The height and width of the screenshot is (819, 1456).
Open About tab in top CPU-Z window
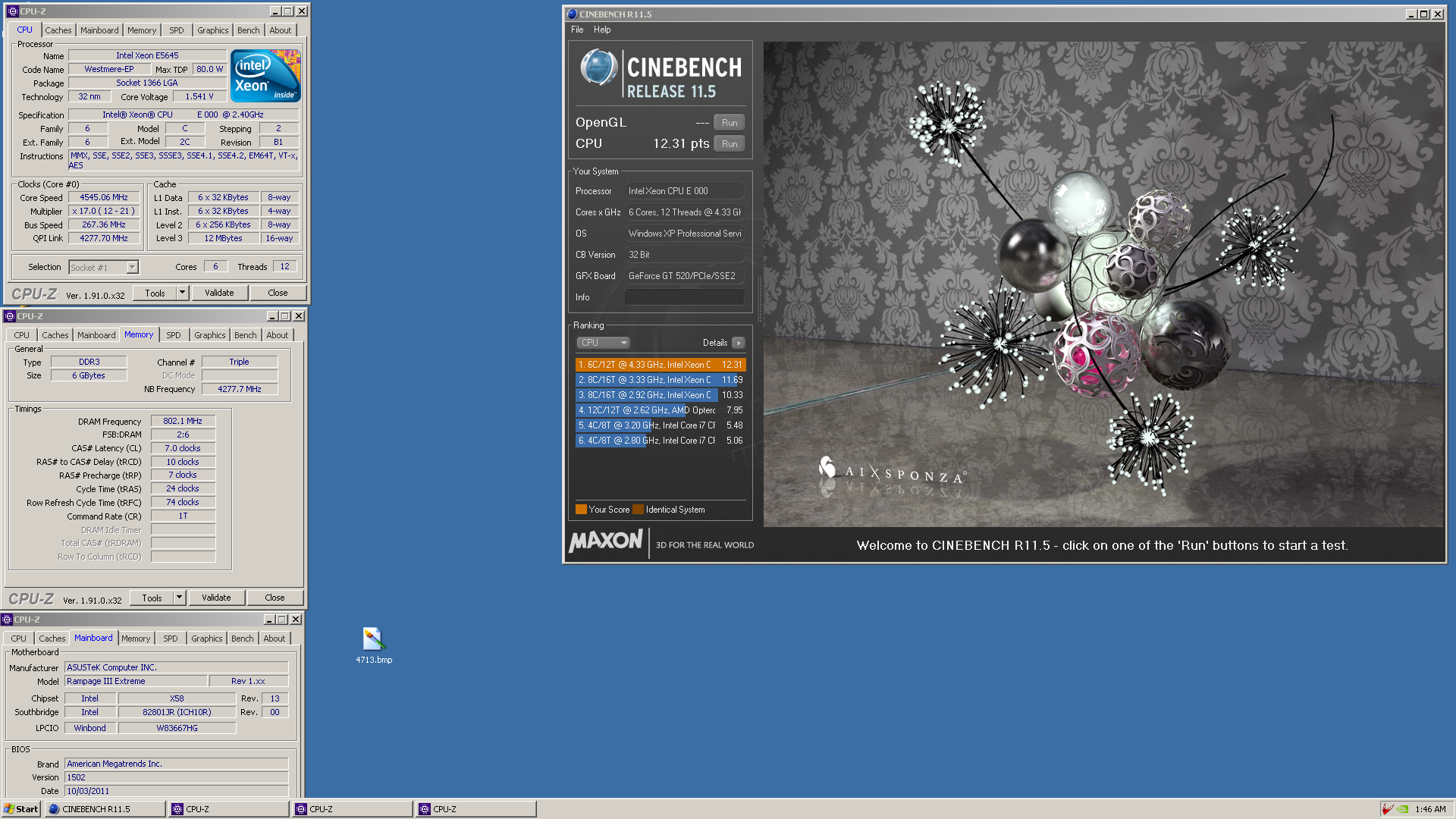(280, 30)
